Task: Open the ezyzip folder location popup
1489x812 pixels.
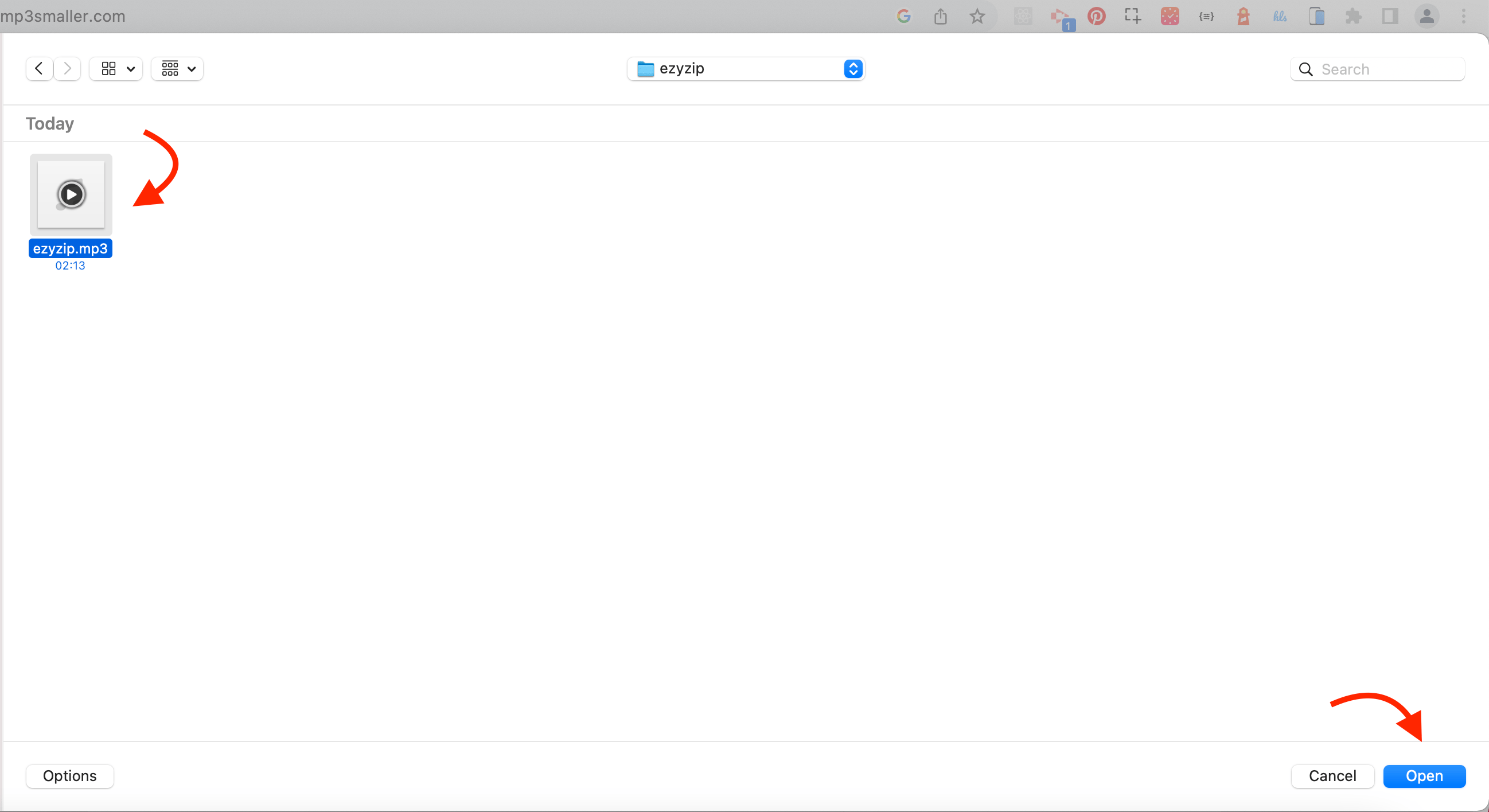Action: [746, 69]
